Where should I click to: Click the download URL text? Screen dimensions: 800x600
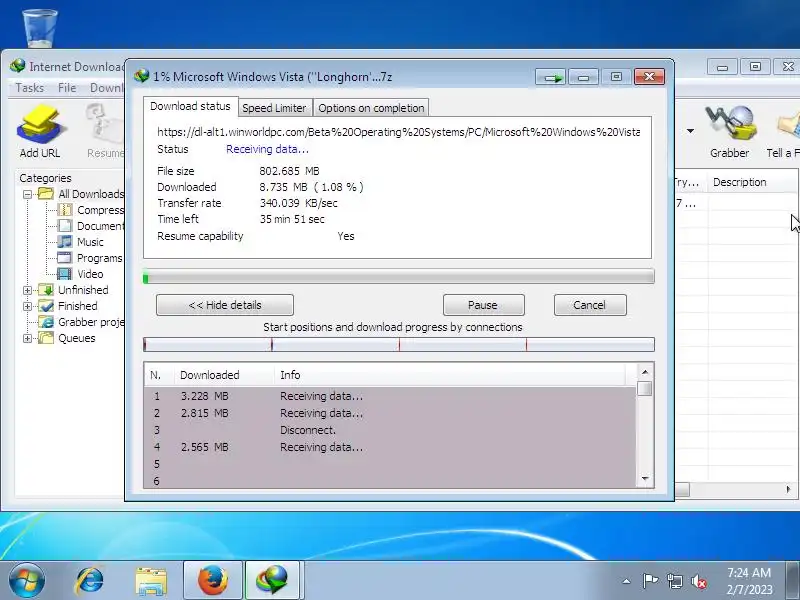point(398,132)
